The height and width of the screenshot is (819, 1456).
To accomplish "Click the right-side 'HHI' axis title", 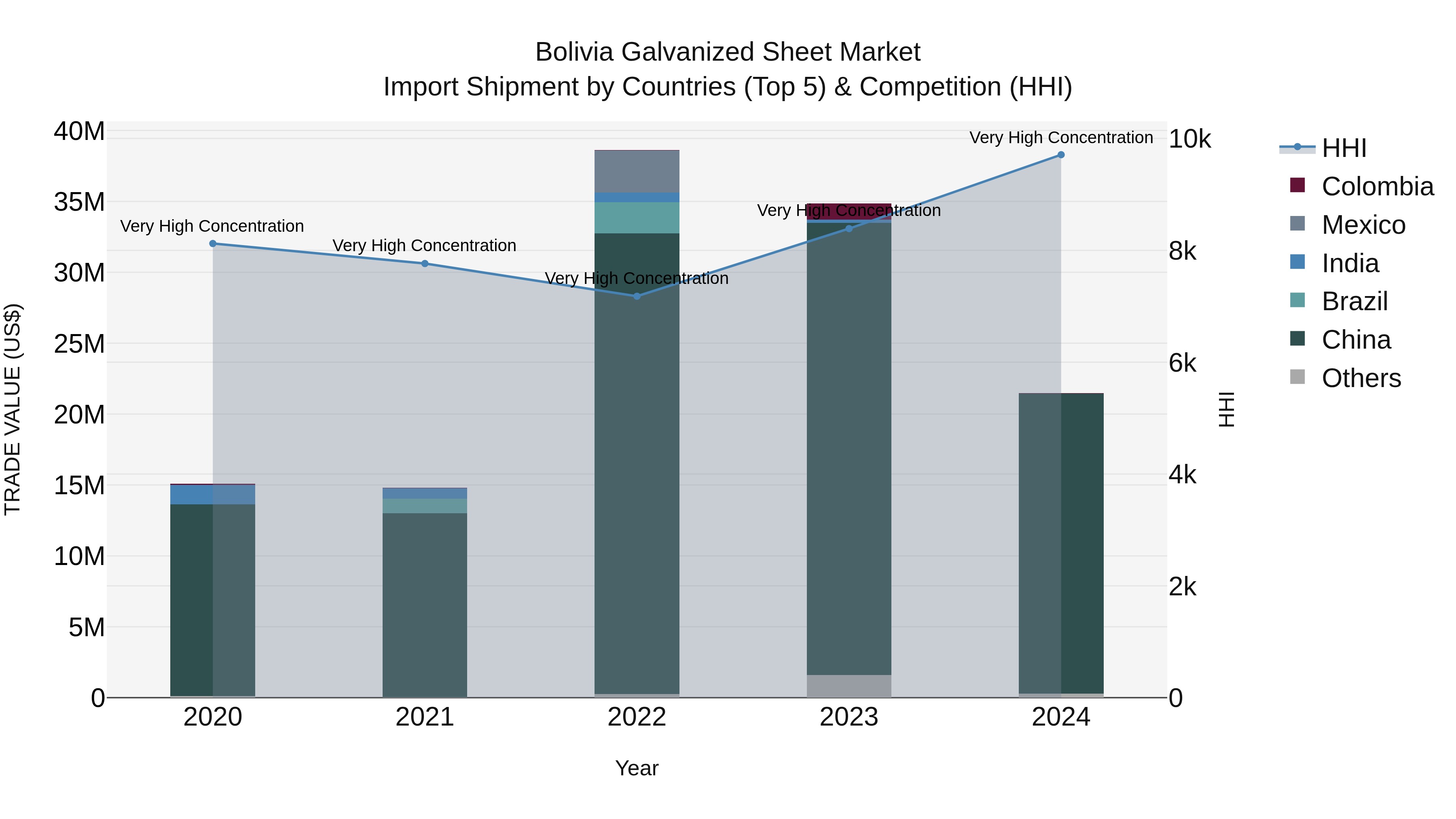I will pyautogui.click(x=1227, y=409).
